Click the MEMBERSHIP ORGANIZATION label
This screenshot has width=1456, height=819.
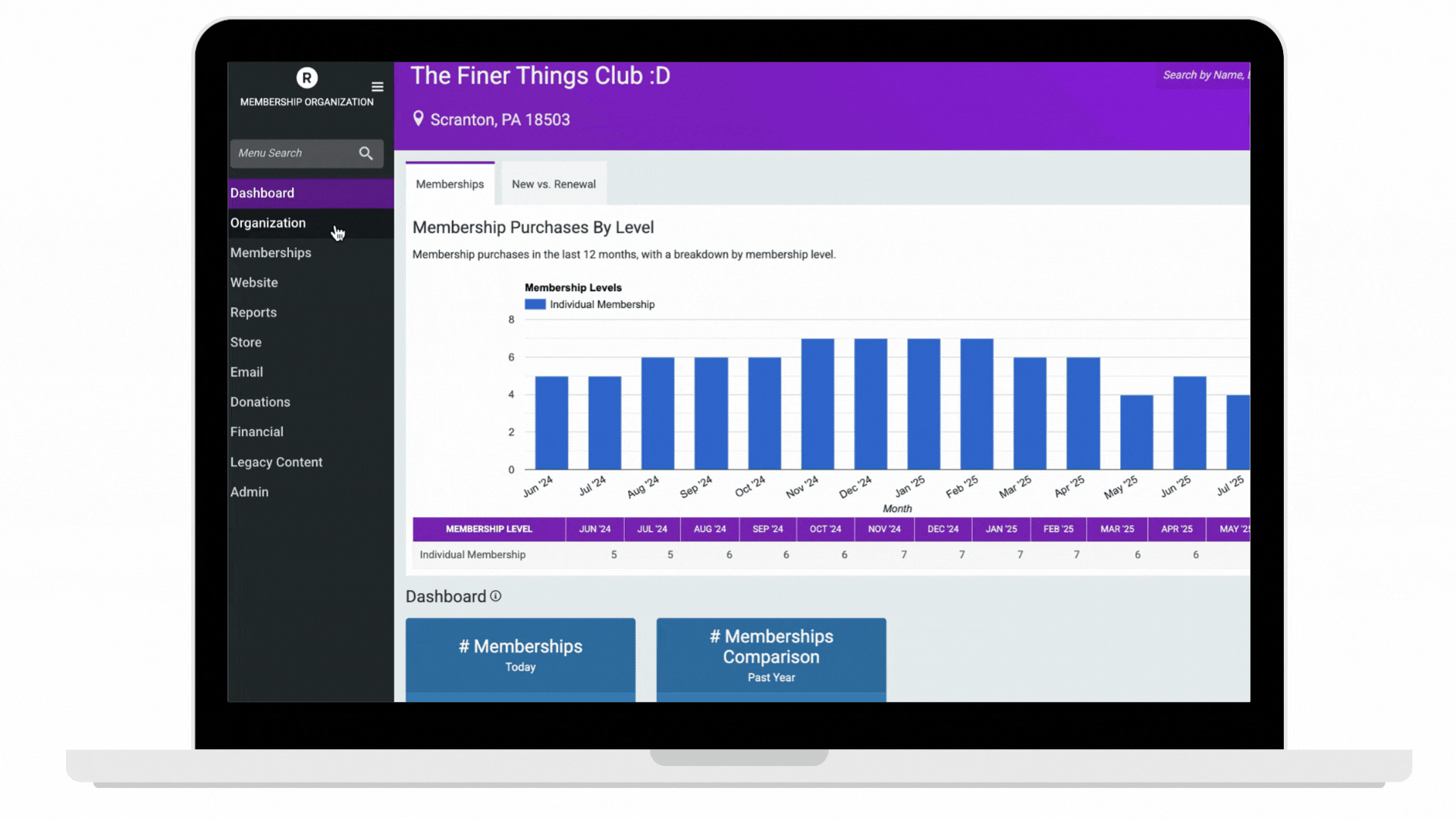[306, 102]
